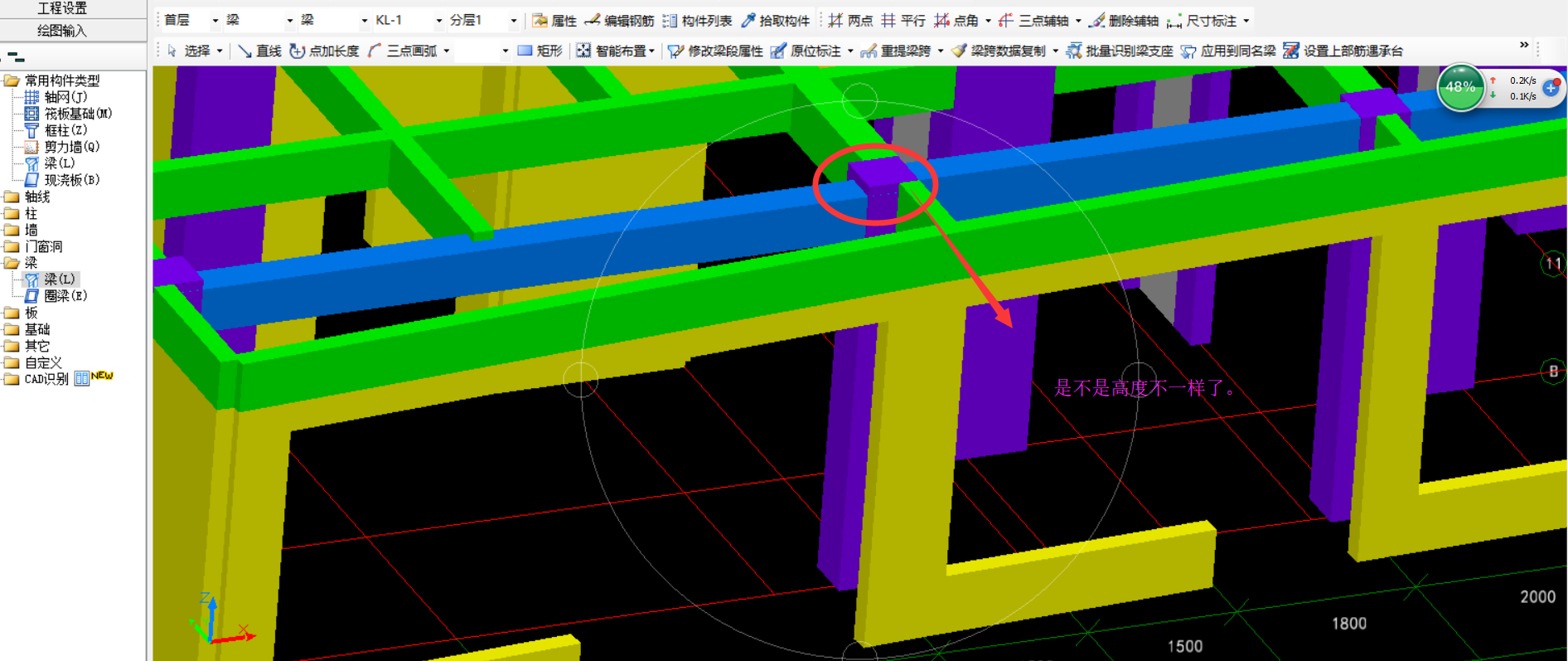Screen dimensions: 1568x661
Task: Select 圈梁(E) in the tree
Action: tap(56, 296)
